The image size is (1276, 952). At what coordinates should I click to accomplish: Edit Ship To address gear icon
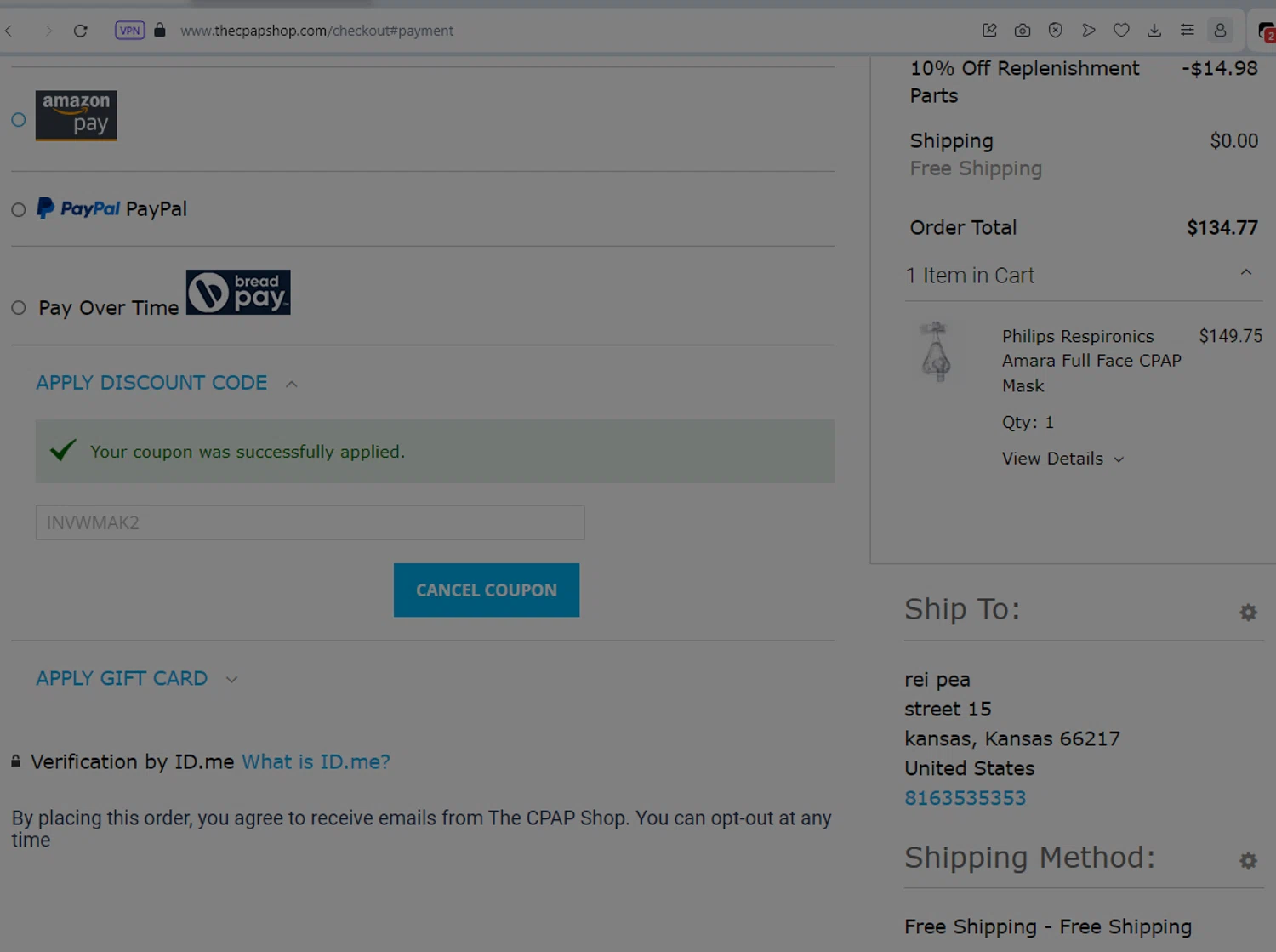click(1248, 613)
